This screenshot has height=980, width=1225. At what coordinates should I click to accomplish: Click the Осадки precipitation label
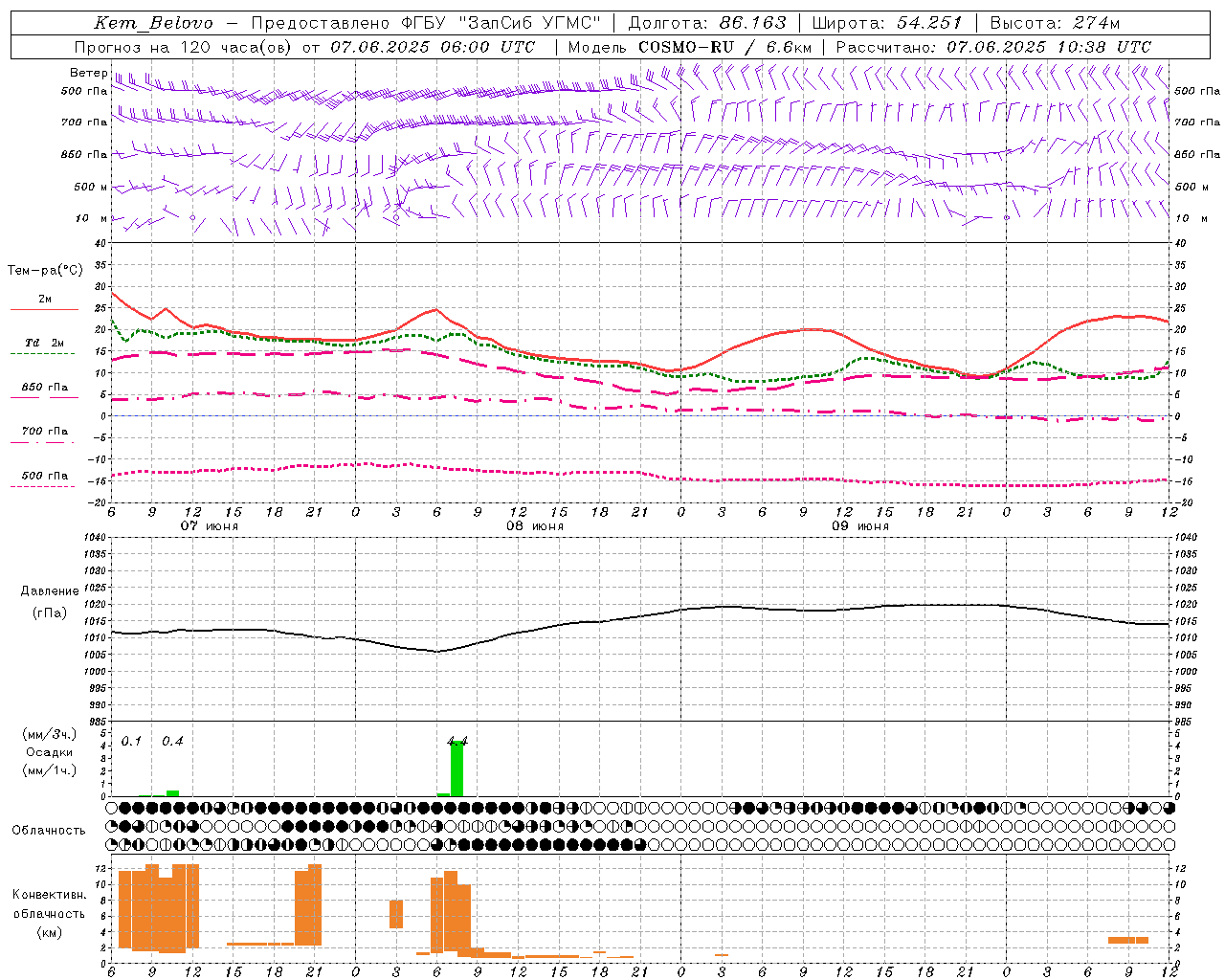(50, 752)
